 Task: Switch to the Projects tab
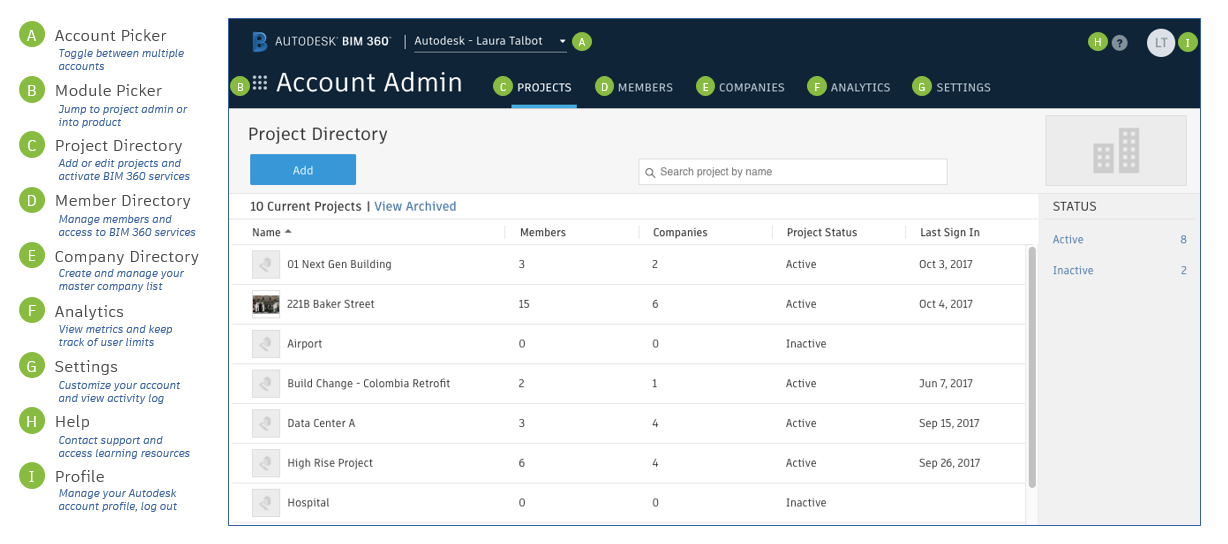pyautogui.click(x=544, y=87)
